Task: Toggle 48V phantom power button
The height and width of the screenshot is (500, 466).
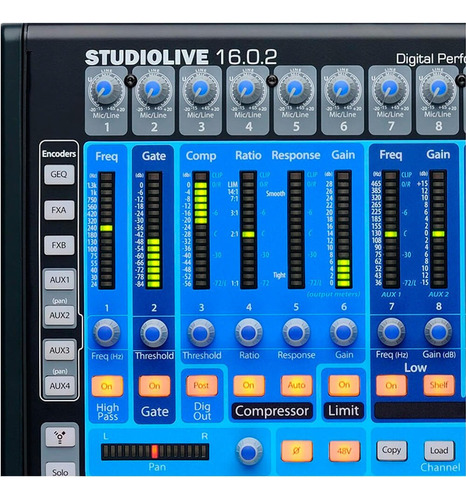Action: coord(344,451)
